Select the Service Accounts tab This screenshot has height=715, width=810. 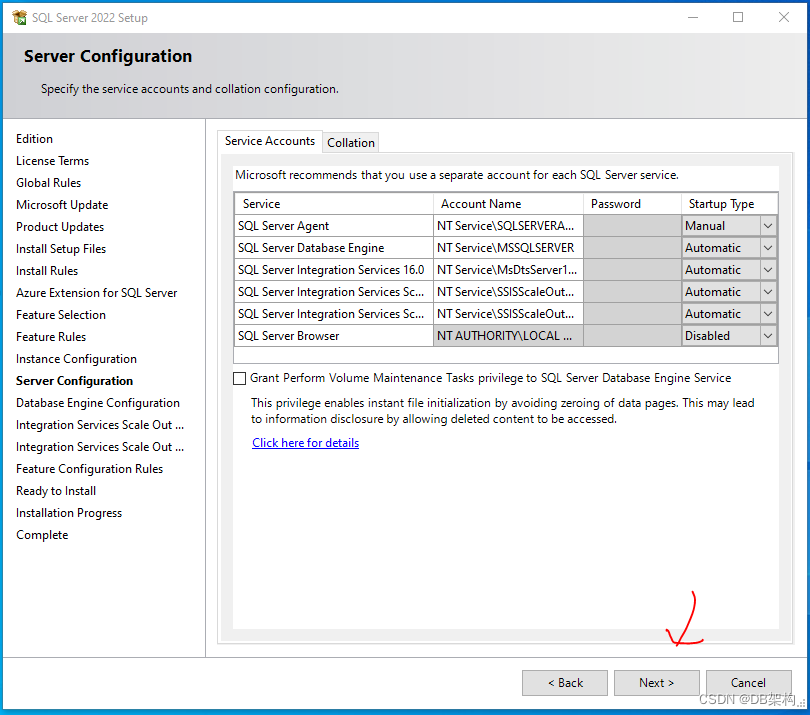pyautogui.click(x=269, y=141)
